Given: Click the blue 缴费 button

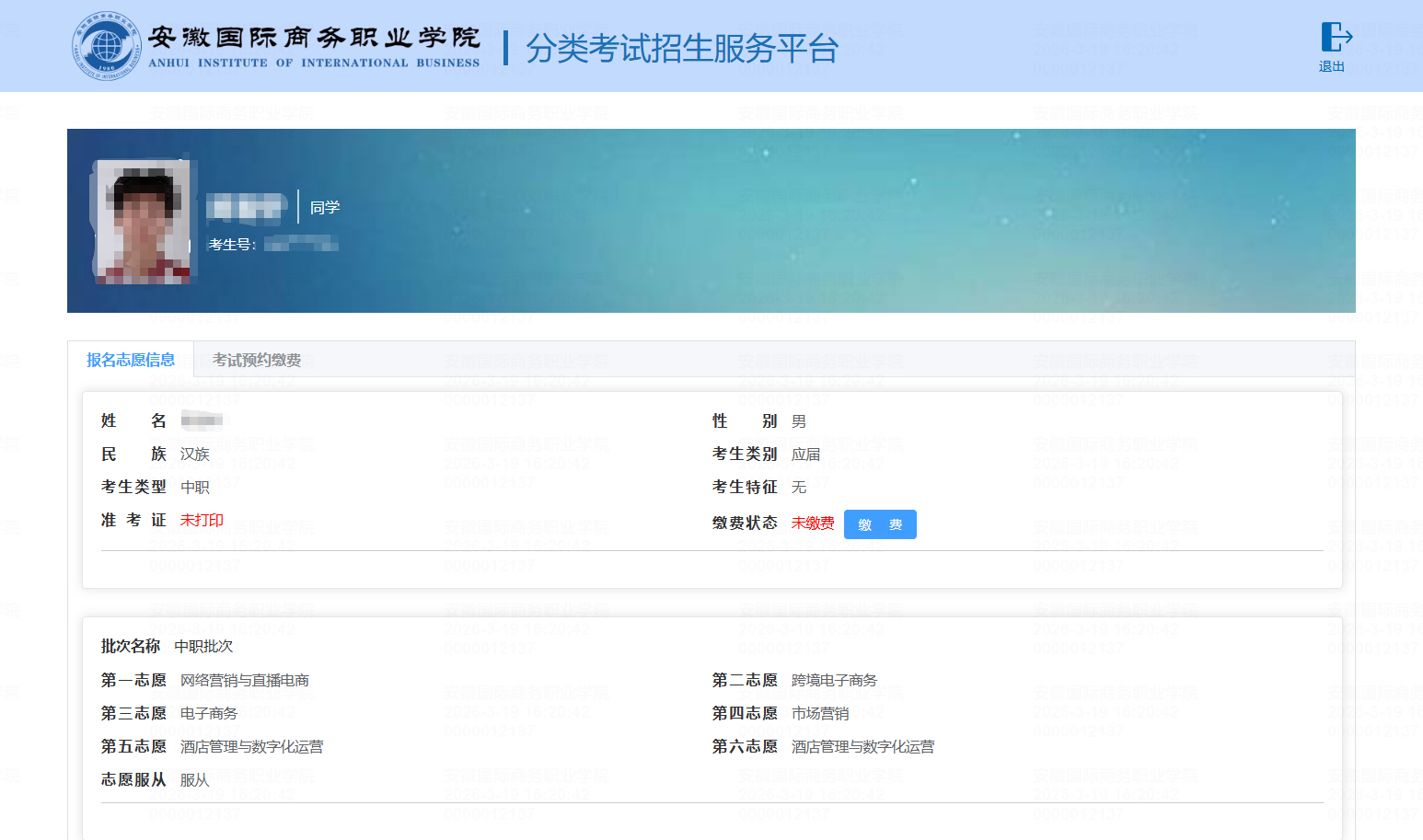Looking at the screenshot, I should tap(880, 524).
